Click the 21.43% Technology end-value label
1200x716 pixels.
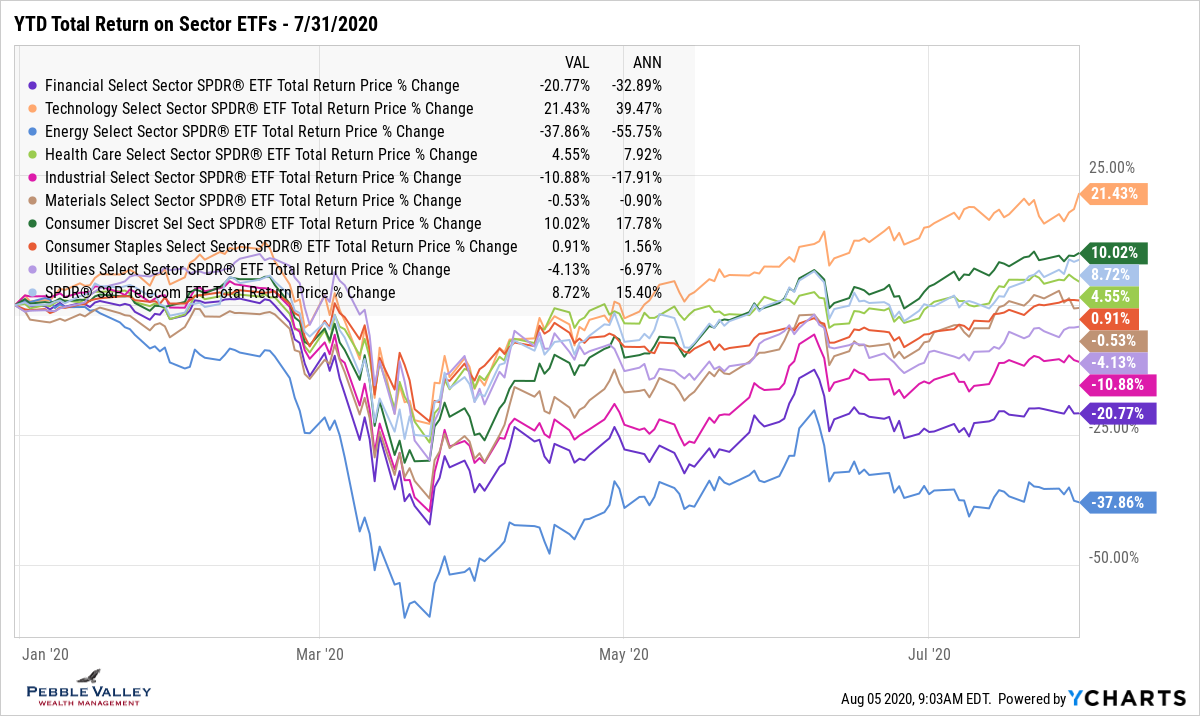[x=1113, y=194]
